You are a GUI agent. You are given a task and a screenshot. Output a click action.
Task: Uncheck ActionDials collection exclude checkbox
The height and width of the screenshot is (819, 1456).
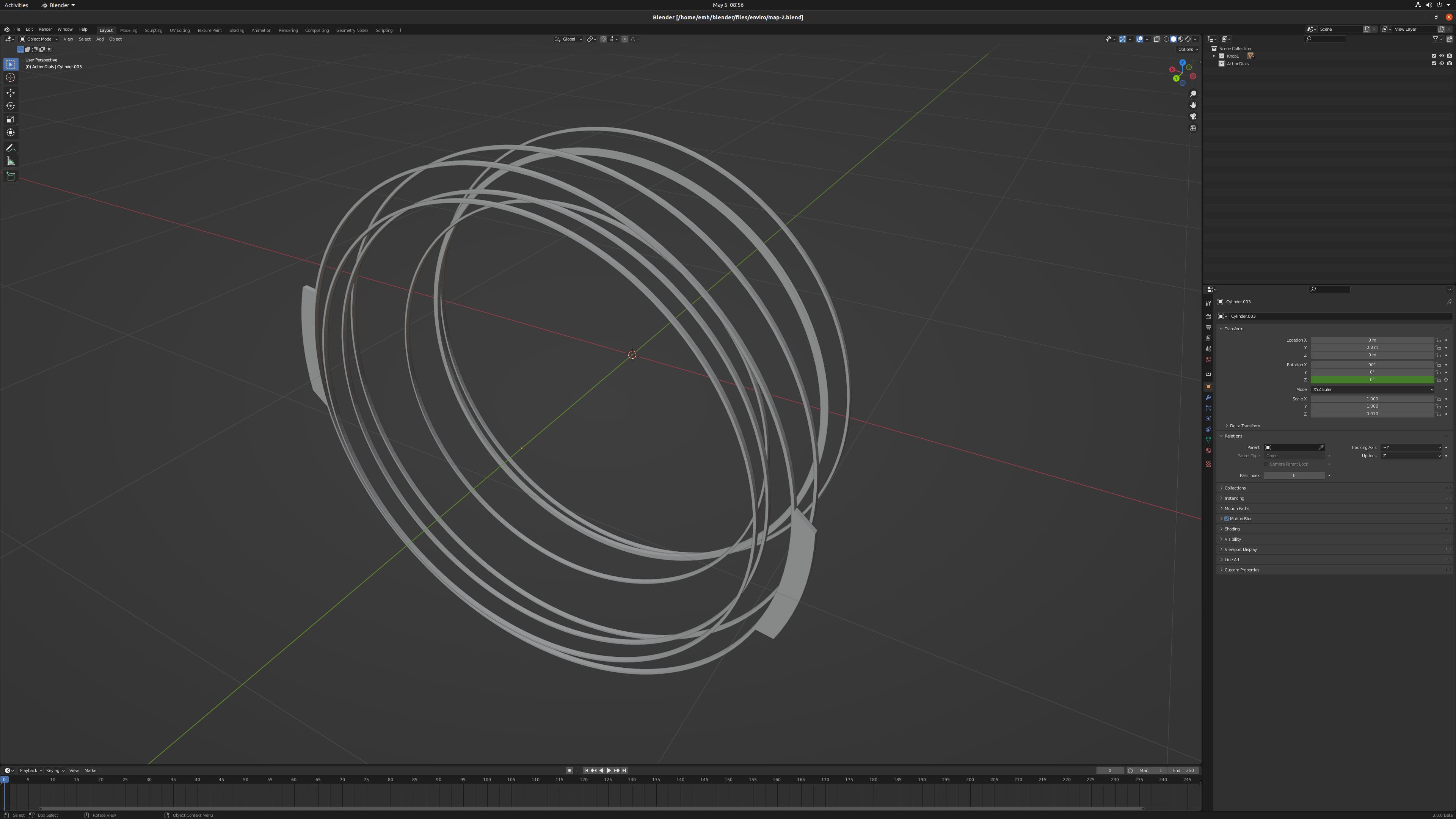coord(1434,63)
